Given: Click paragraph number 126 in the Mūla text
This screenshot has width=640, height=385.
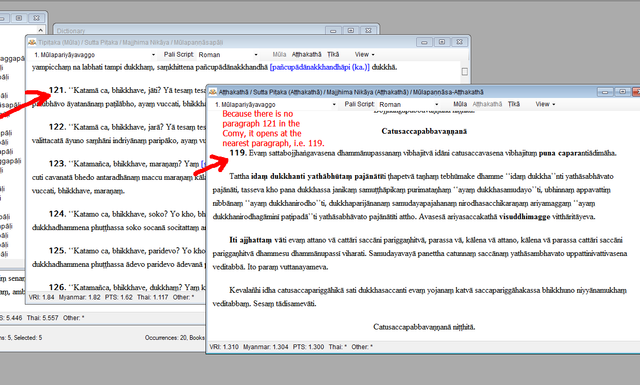Looking at the screenshot, I should coord(57,287).
